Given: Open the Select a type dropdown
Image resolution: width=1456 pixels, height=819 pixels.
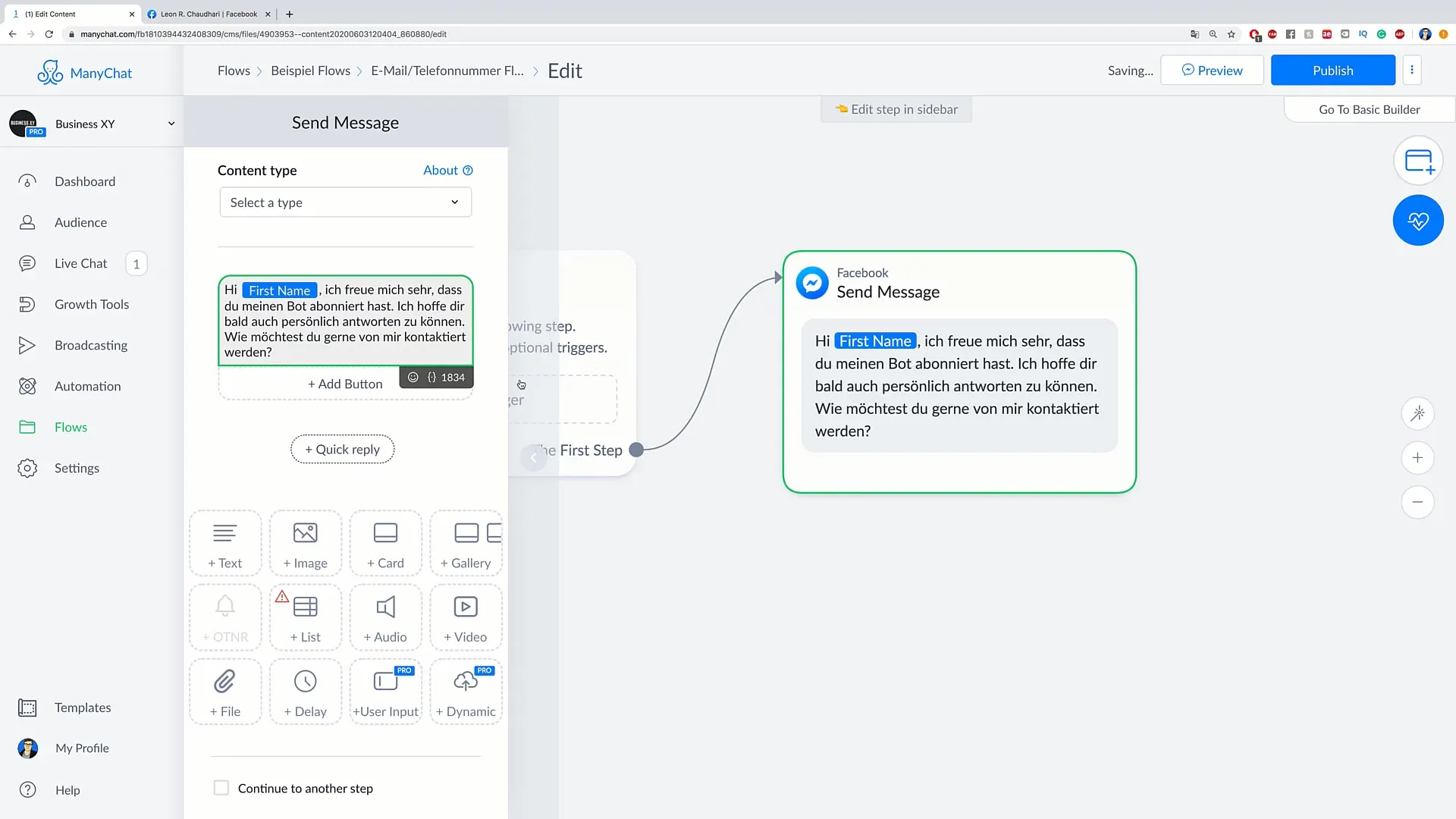Looking at the screenshot, I should click(346, 202).
